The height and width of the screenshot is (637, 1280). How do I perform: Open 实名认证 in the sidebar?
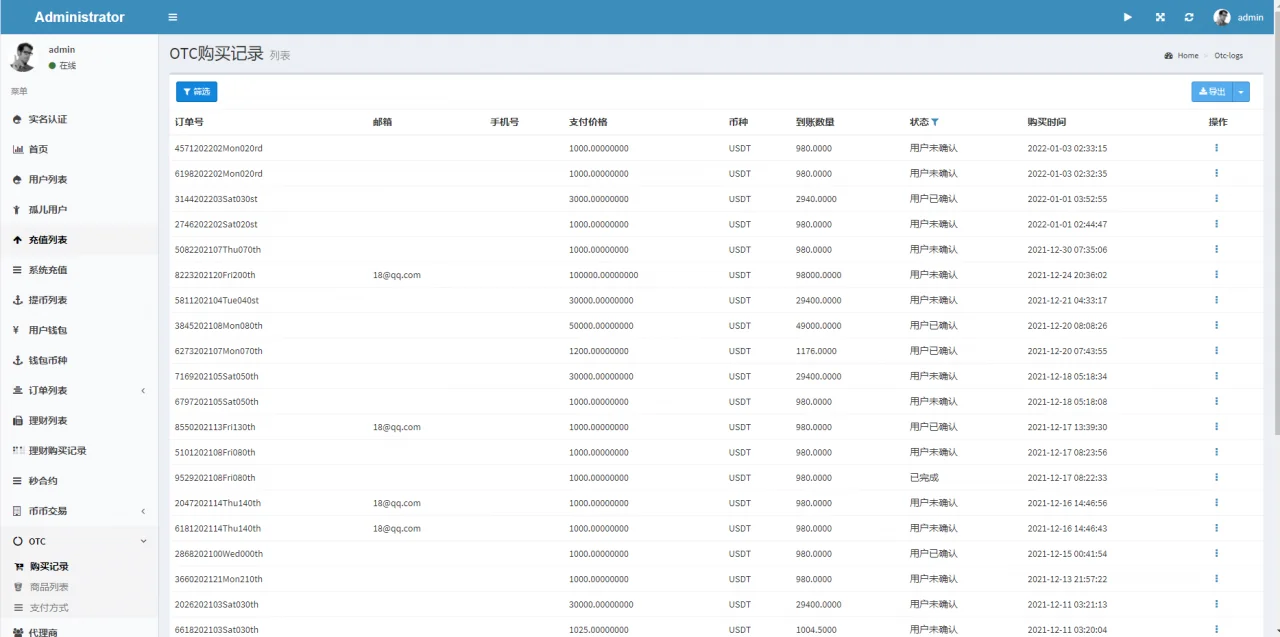(48, 120)
